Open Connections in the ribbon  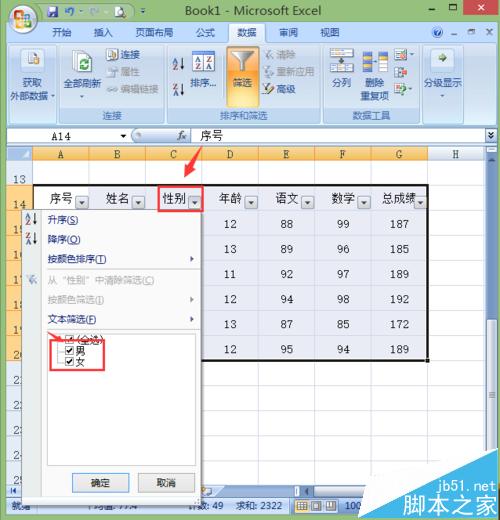point(123,54)
